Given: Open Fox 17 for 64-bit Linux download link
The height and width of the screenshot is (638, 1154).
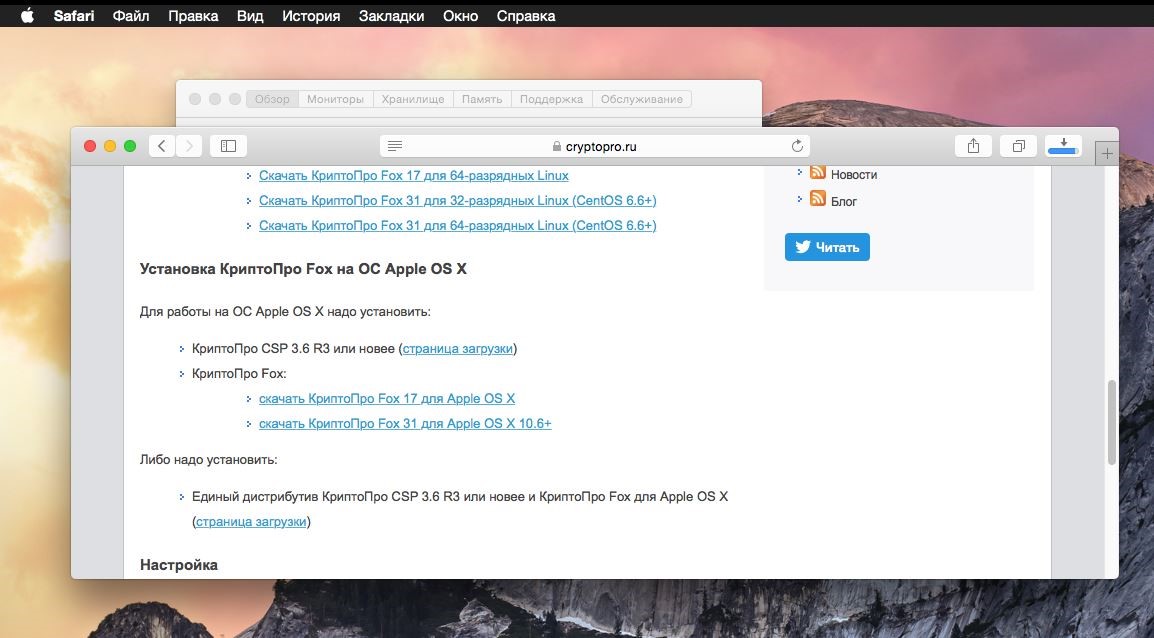Looking at the screenshot, I should click(414, 175).
